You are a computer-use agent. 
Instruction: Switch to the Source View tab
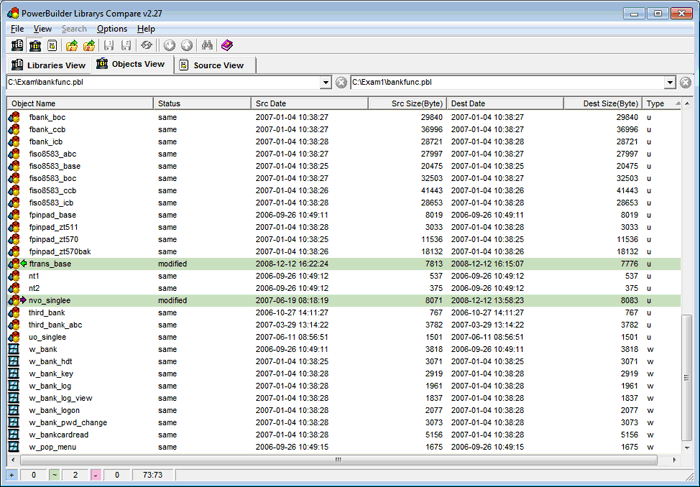(217, 65)
